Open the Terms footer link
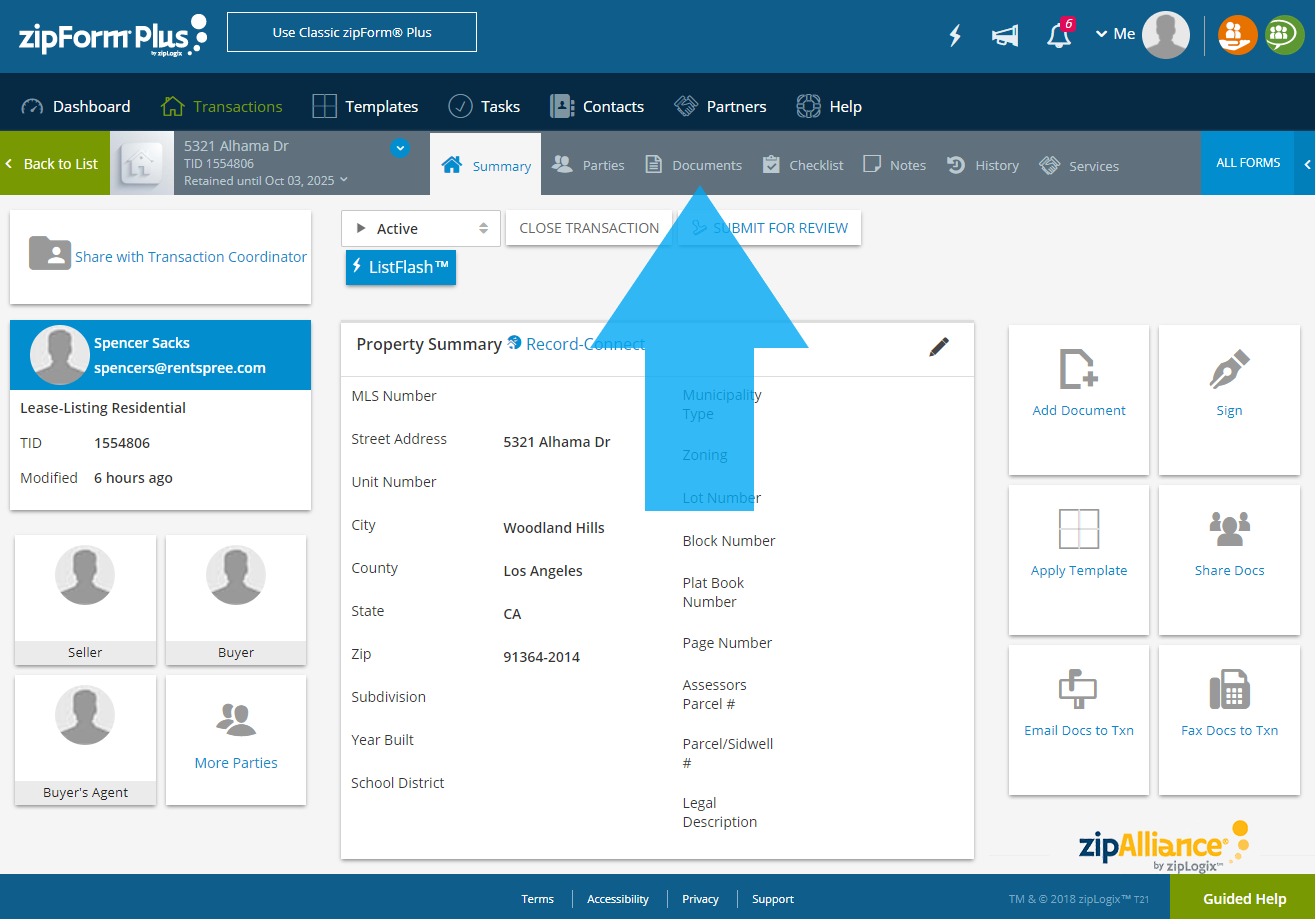 coord(537,899)
